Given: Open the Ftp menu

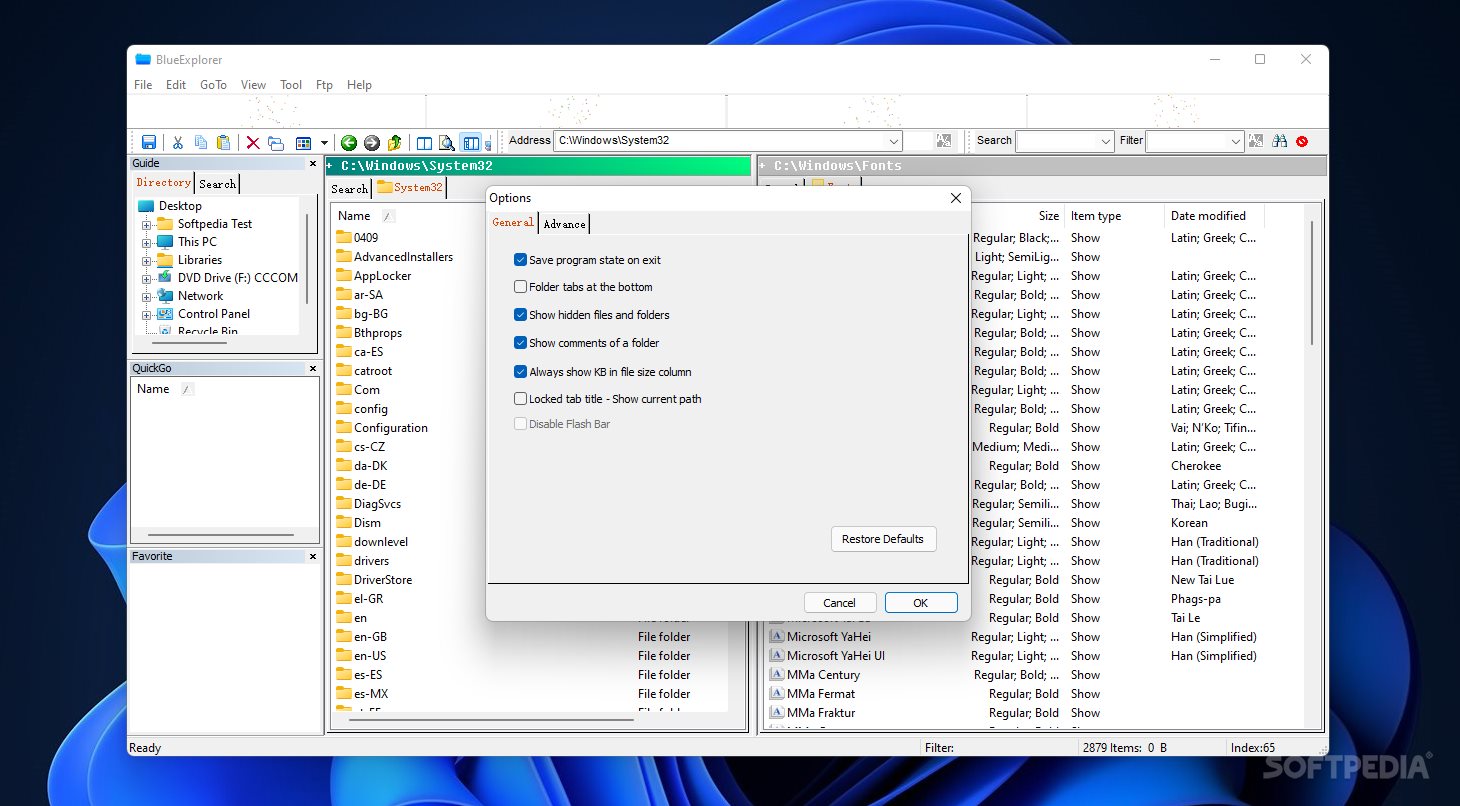Looking at the screenshot, I should click(324, 85).
